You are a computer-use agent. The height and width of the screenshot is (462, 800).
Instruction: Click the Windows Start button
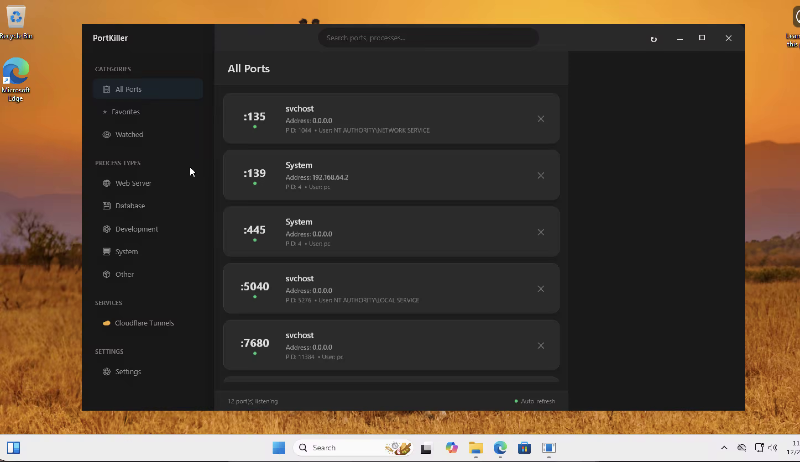click(x=279, y=448)
